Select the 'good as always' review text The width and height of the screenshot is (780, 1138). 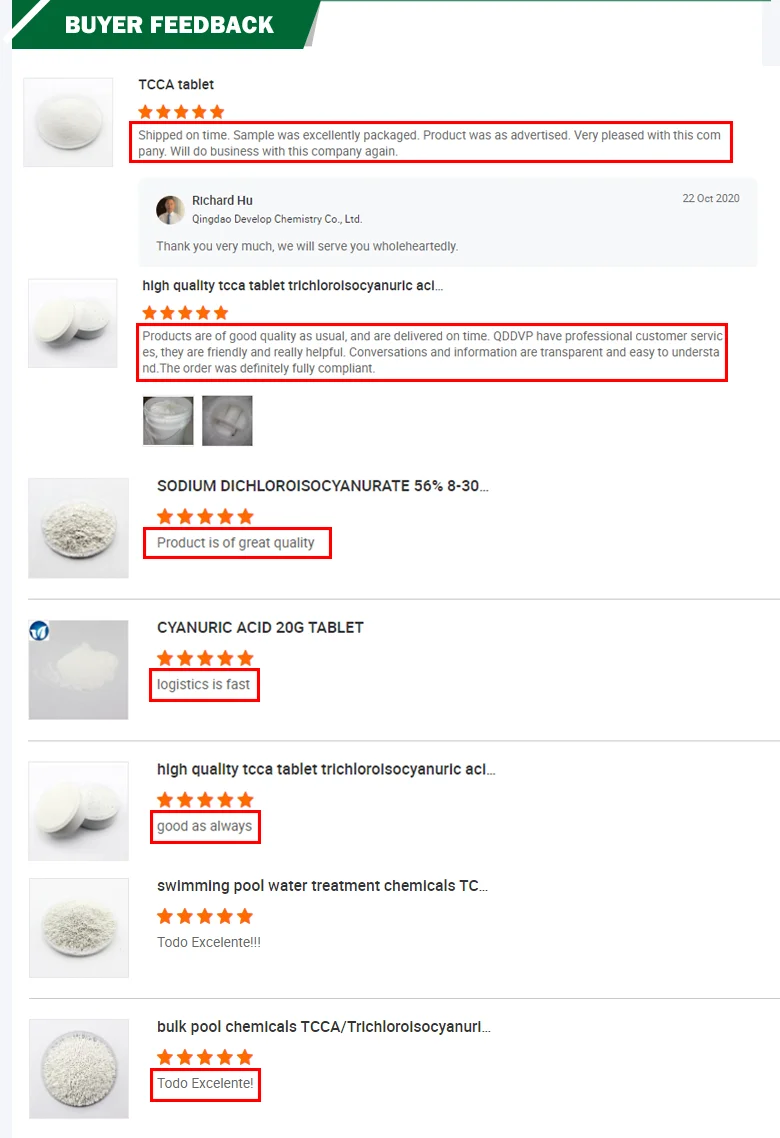(x=205, y=827)
